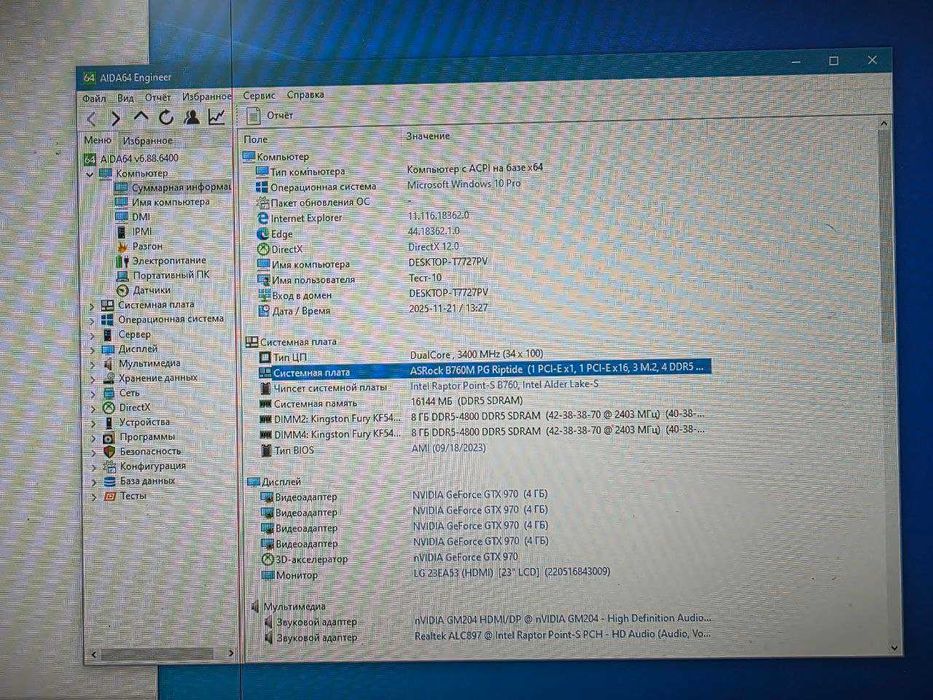Image resolution: width=933 pixels, height=700 pixels.
Task: Expand the Сервер tree node
Action: click(x=92, y=336)
